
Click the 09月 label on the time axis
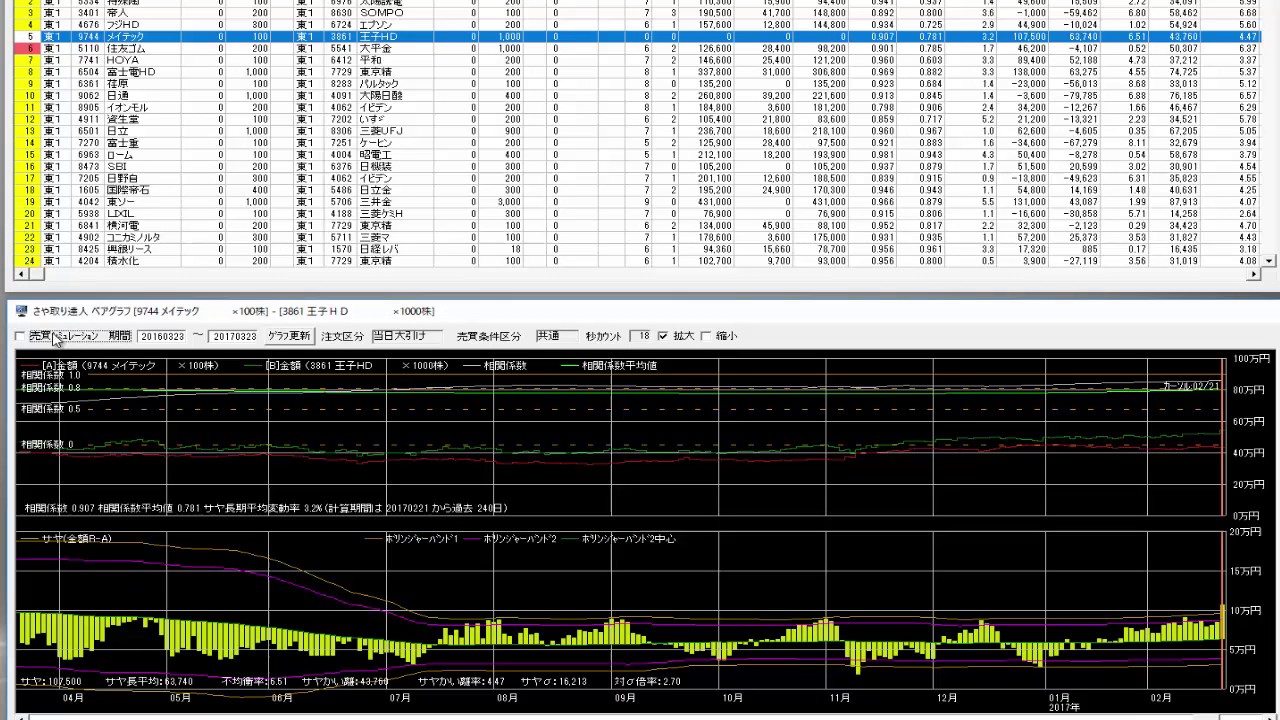(x=625, y=698)
